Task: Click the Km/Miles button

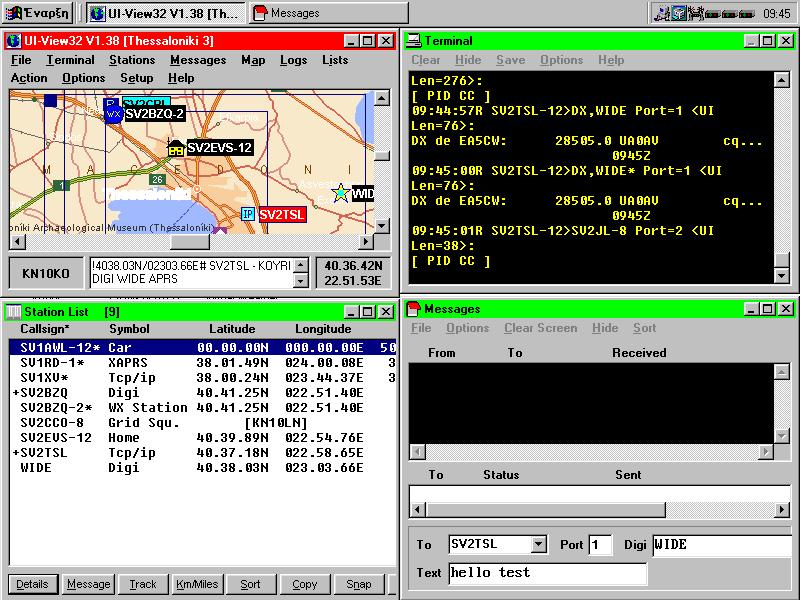Action: click(x=197, y=584)
